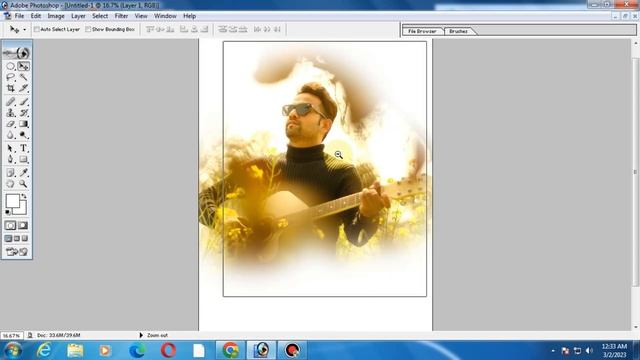Open the Brushes palette tab
The image size is (640, 360).
tap(458, 31)
